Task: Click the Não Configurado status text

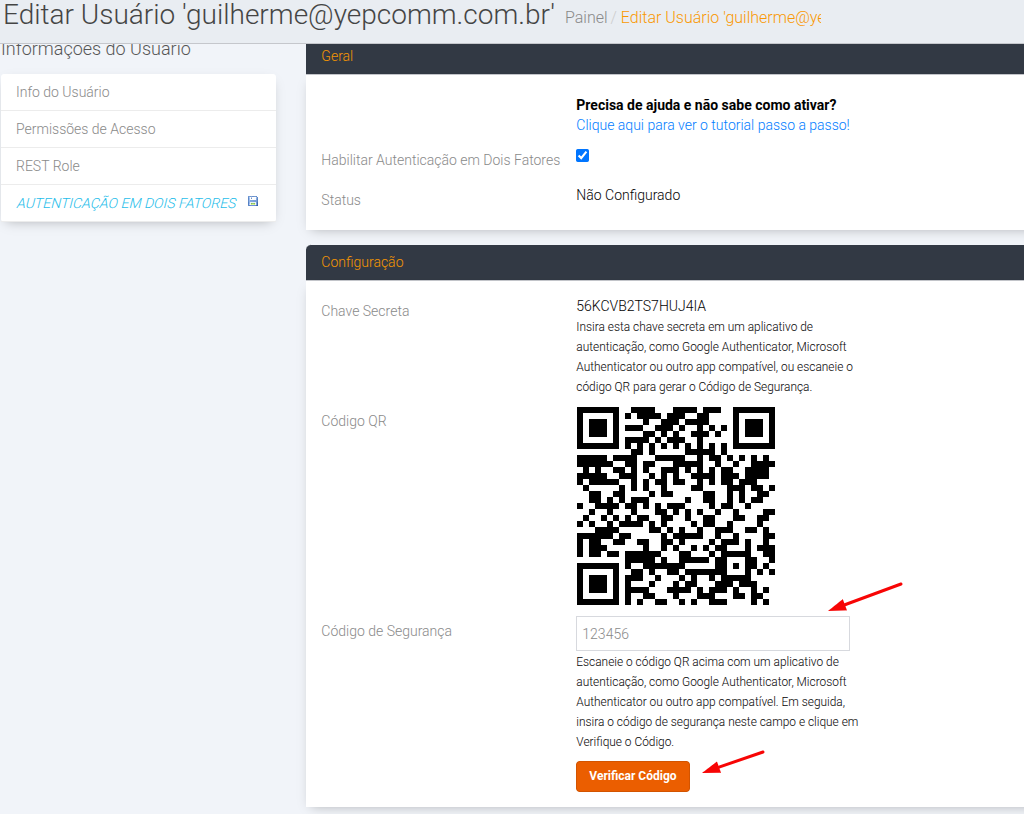Action: coord(628,195)
